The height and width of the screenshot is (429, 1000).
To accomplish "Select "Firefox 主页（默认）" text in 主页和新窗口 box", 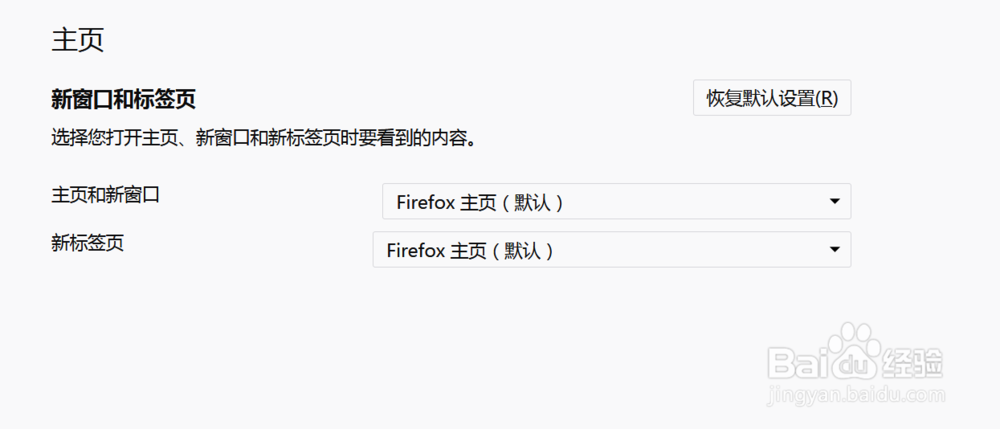I will [481, 202].
